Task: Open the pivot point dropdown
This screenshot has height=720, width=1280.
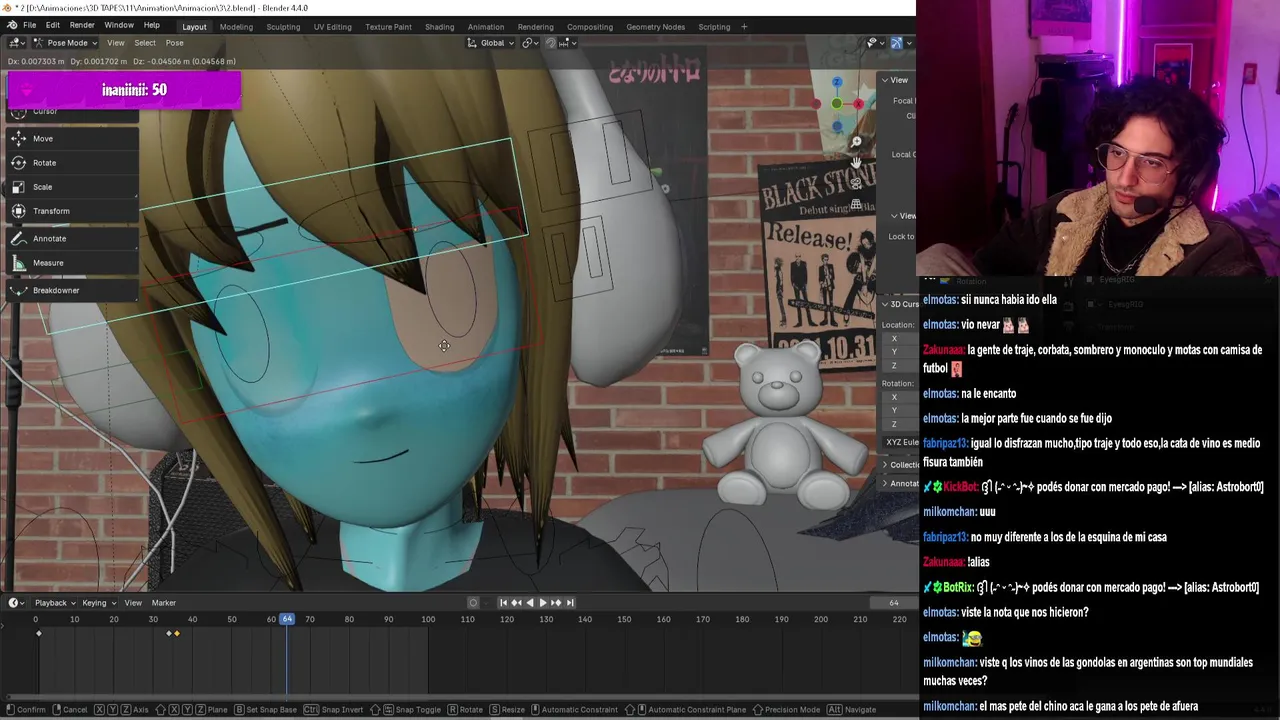Action: tap(529, 43)
